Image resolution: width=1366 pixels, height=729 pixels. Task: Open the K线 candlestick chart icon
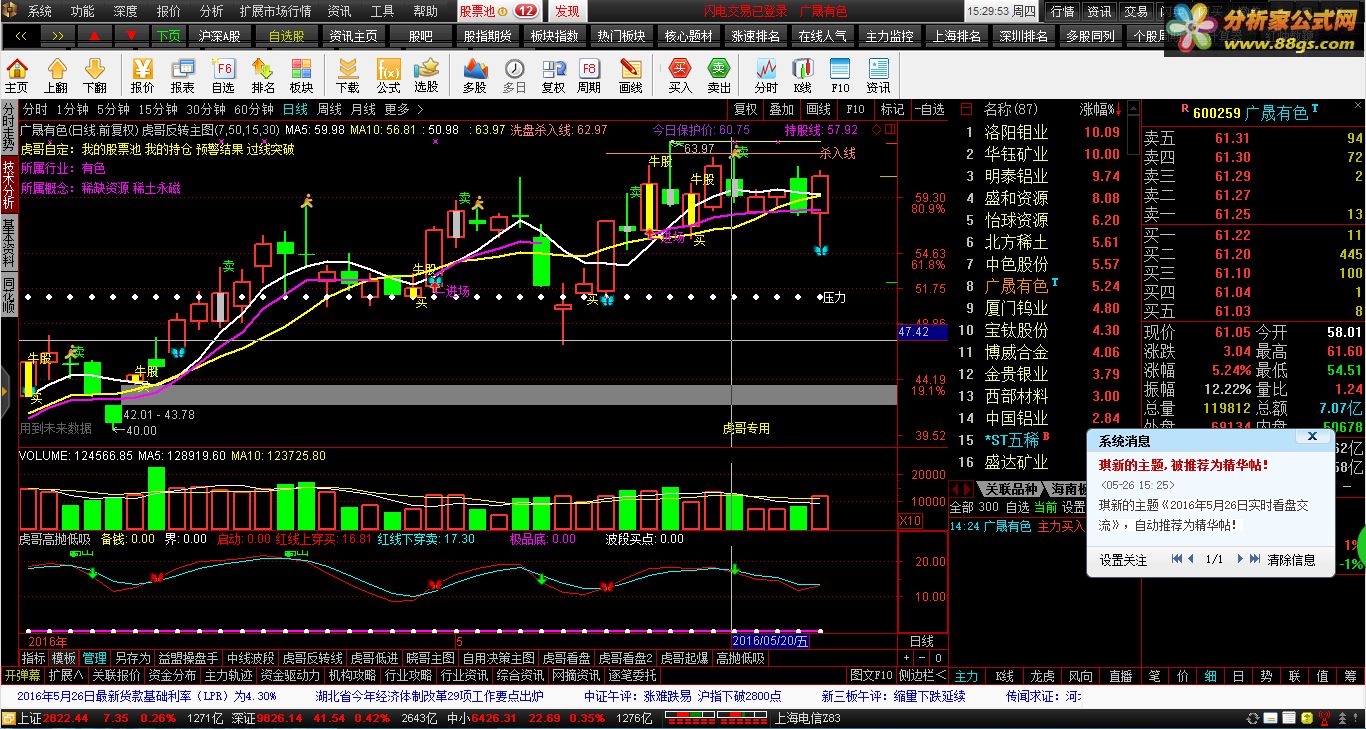[803, 76]
